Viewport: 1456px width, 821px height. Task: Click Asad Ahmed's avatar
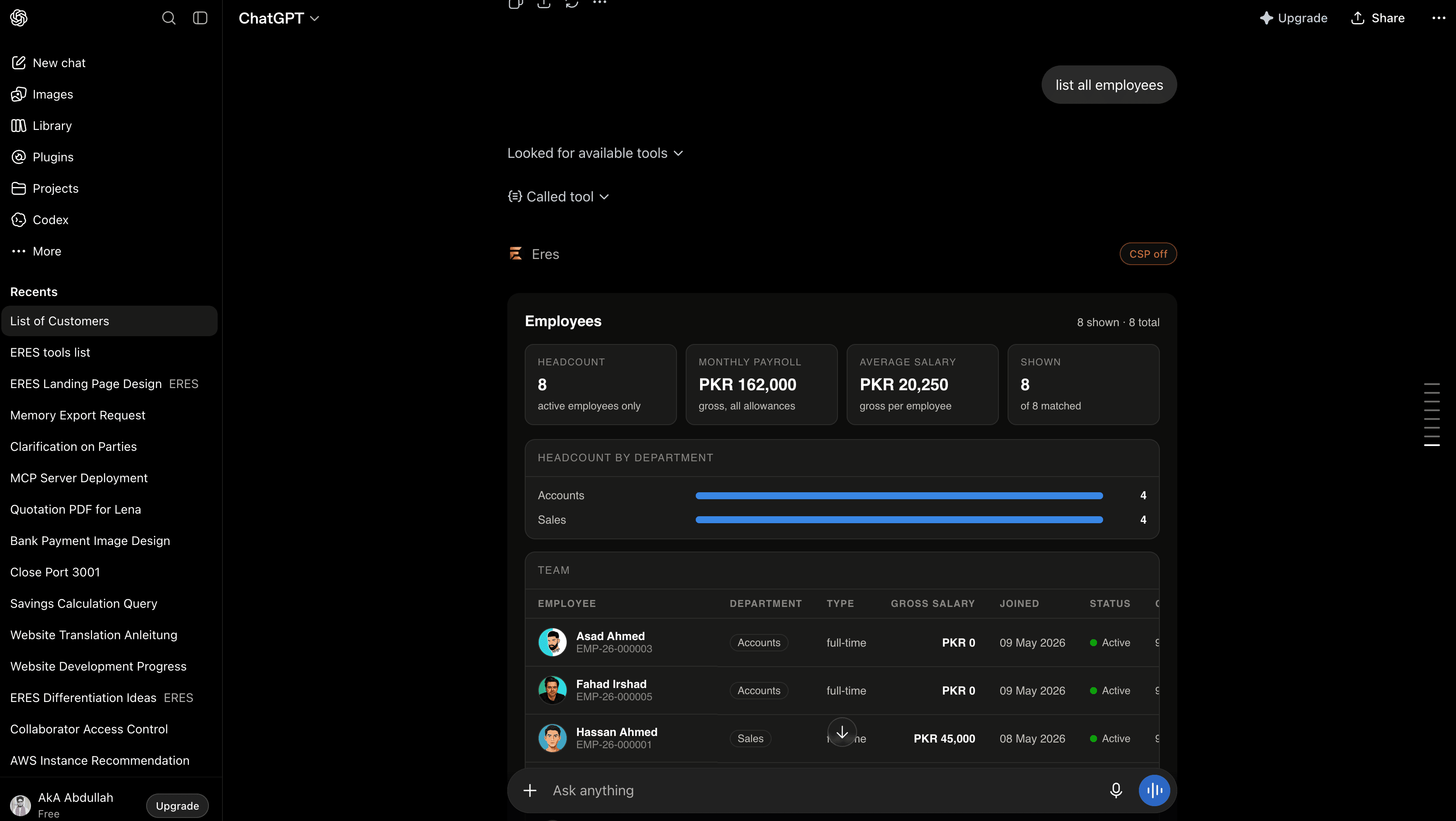(x=552, y=642)
